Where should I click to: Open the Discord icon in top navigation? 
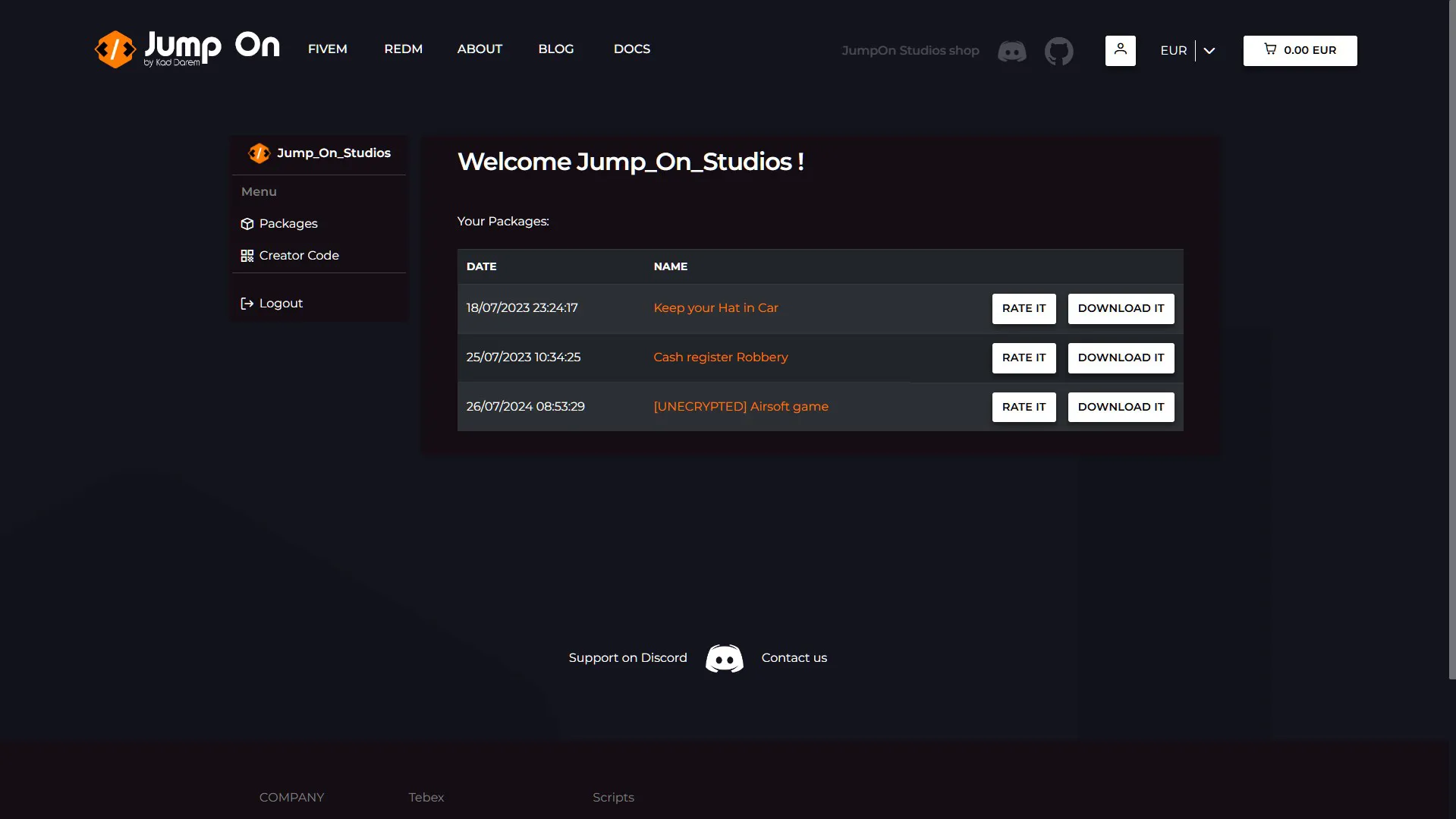[1011, 51]
